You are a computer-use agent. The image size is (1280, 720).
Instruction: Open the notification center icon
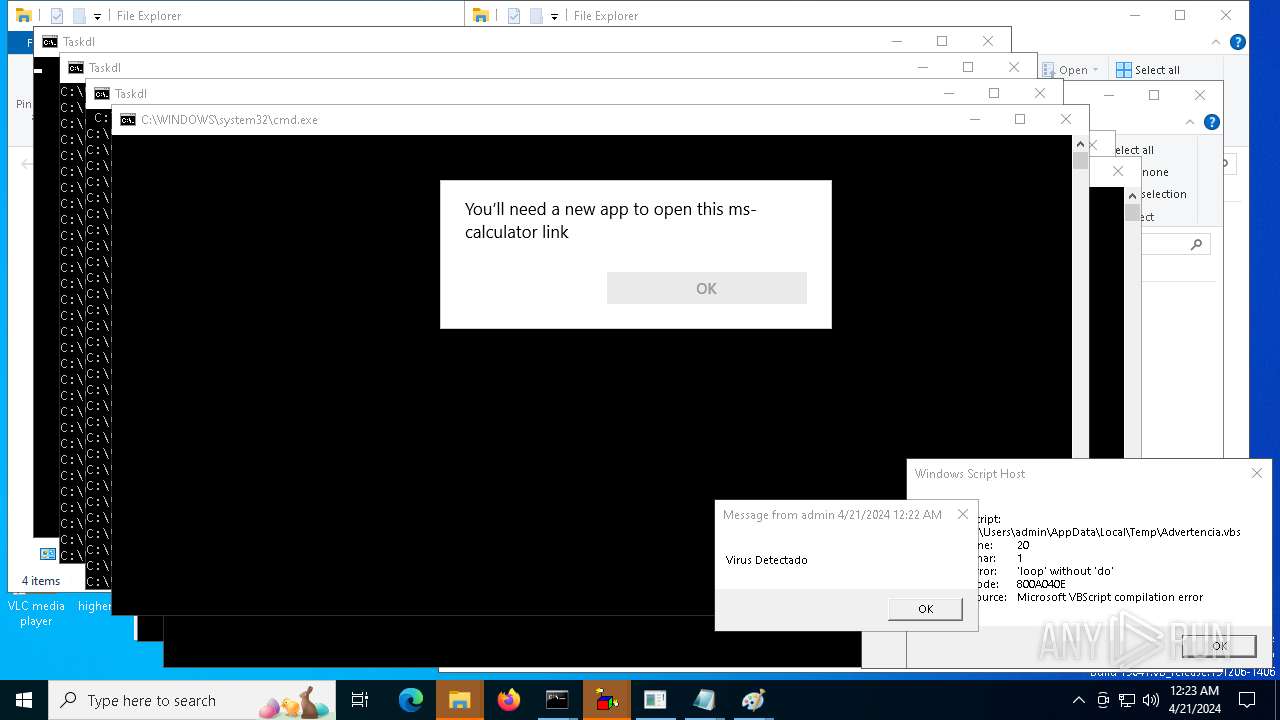(x=1247, y=700)
